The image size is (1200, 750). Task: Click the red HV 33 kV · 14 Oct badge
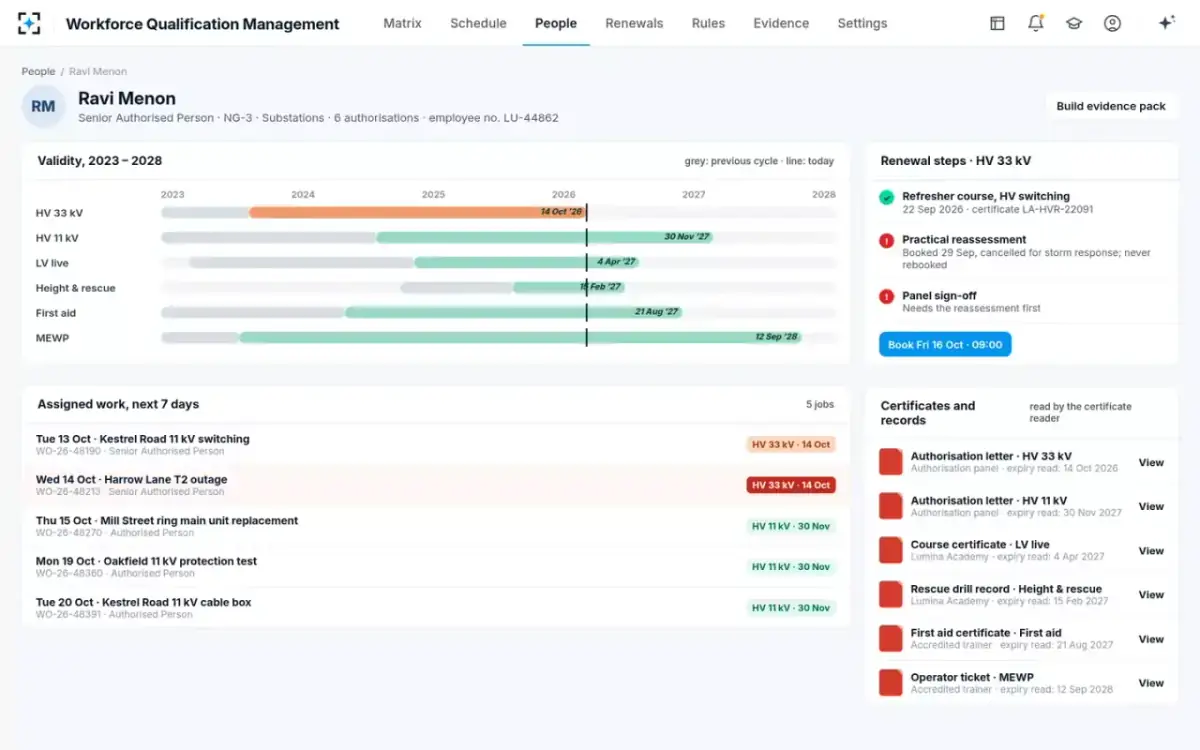click(x=791, y=485)
